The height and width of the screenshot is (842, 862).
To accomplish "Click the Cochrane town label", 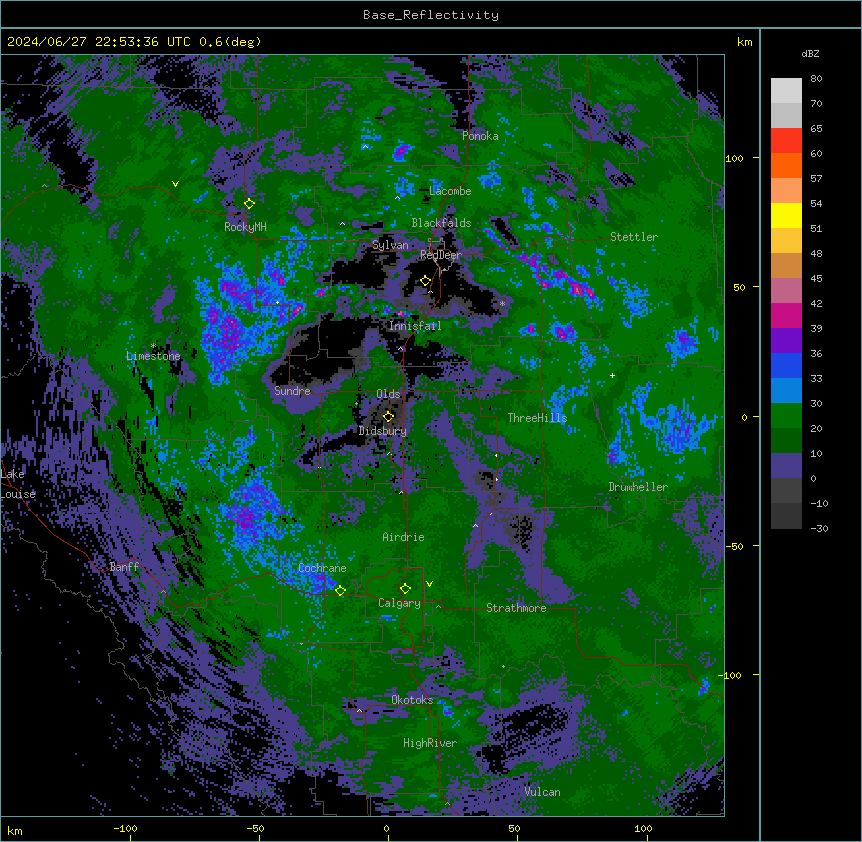I will tap(322, 568).
